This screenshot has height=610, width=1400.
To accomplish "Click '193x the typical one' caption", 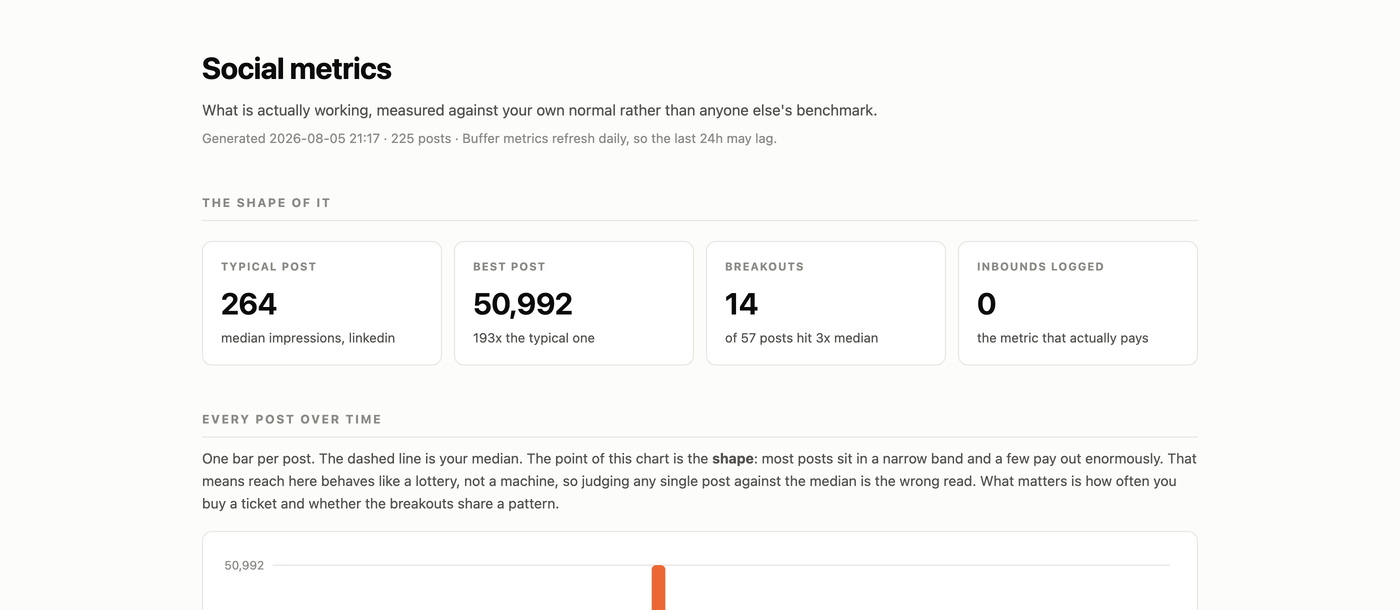I will click(x=534, y=338).
